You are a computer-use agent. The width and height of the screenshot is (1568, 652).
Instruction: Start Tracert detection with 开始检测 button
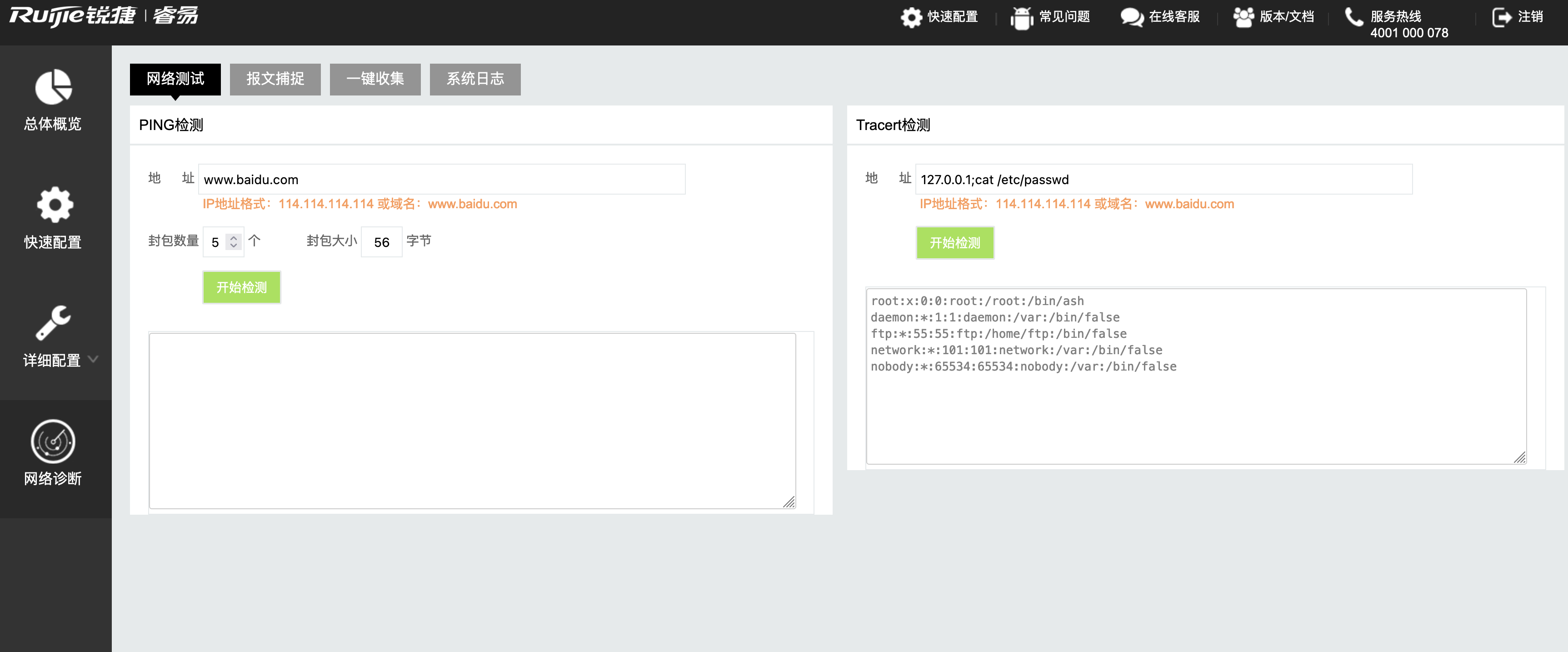tap(955, 243)
